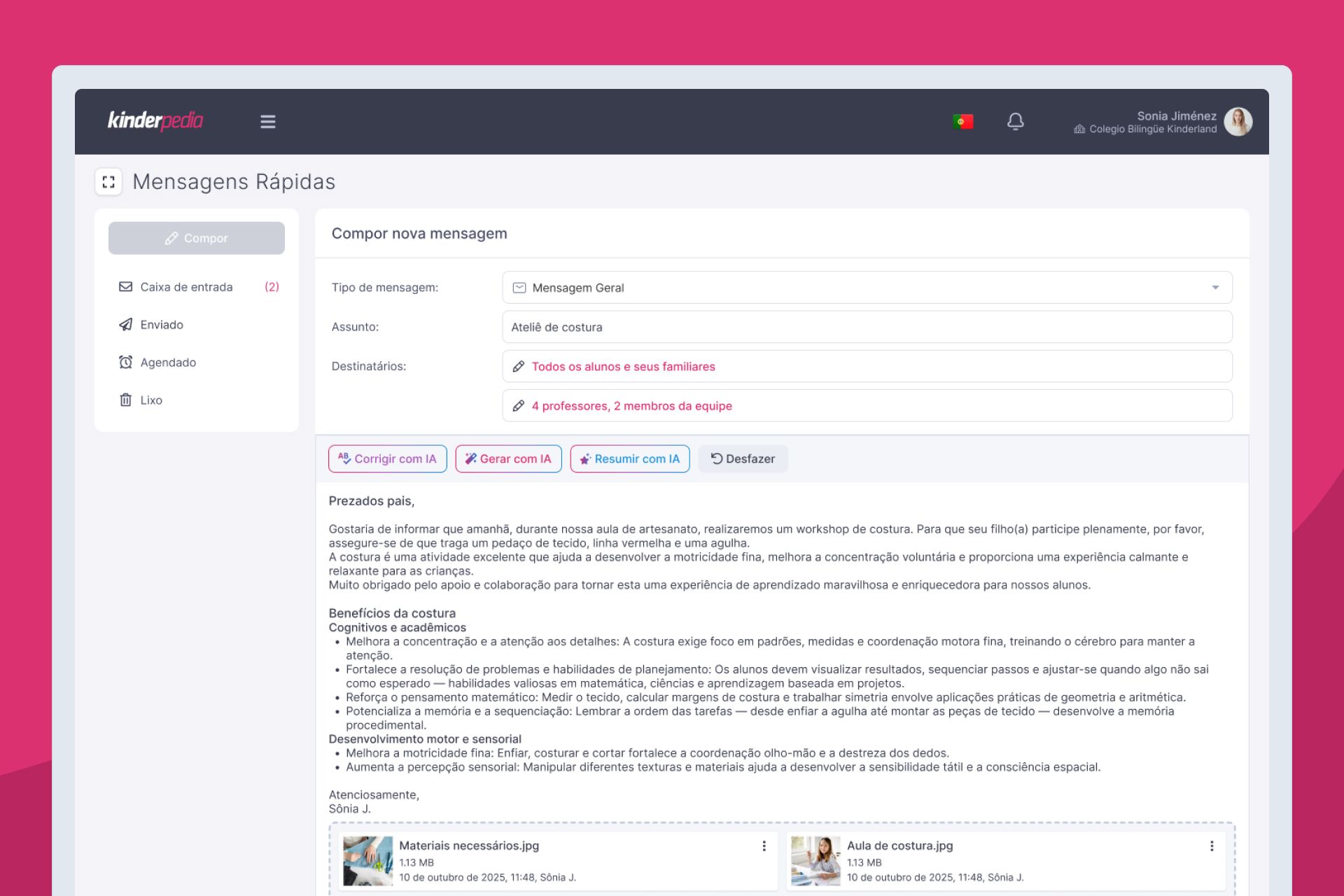This screenshot has height=896, width=1344.
Task: Click the Assunto input field
Action: (x=867, y=327)
